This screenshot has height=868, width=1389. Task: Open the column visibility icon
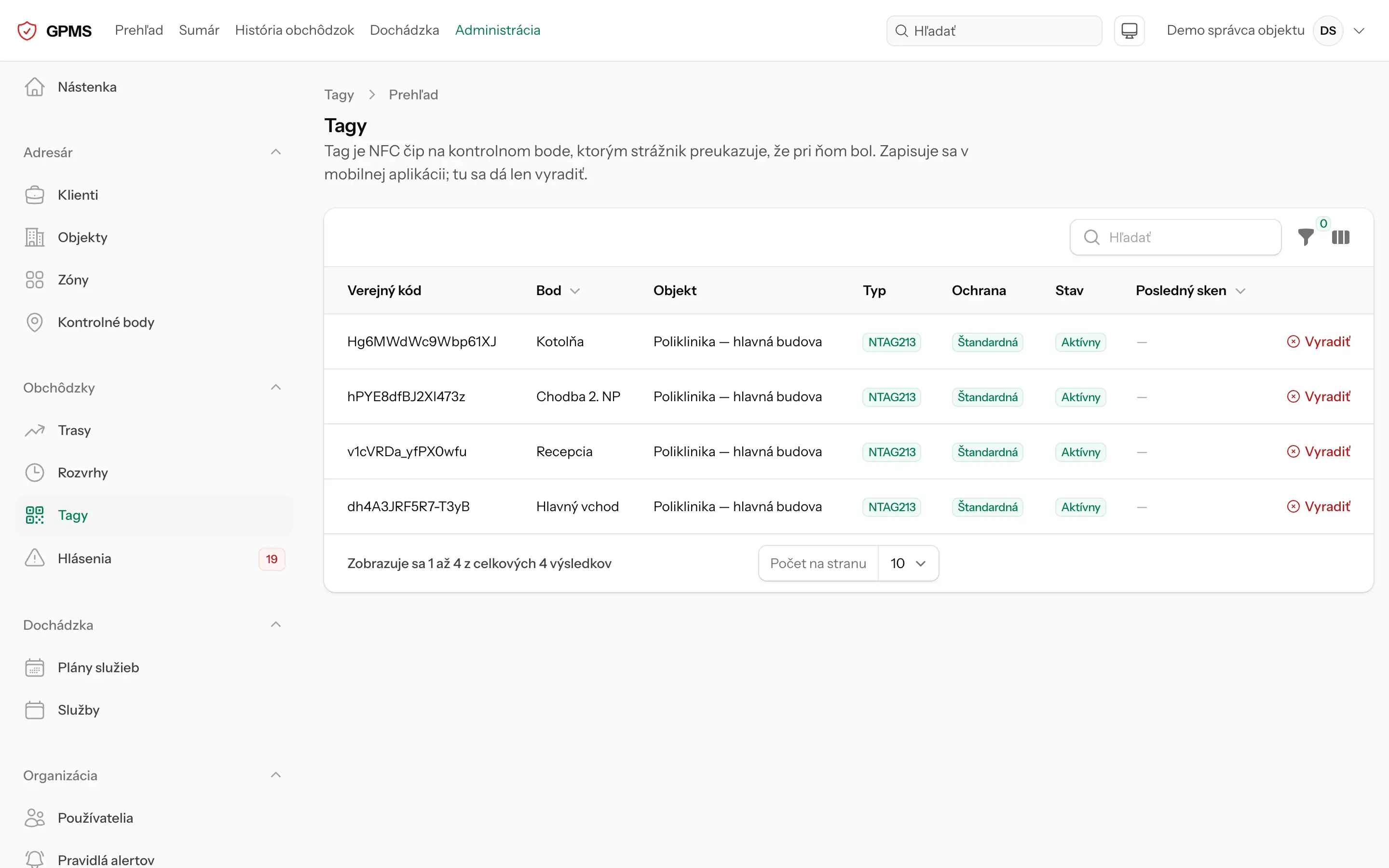click(1340, 237)
